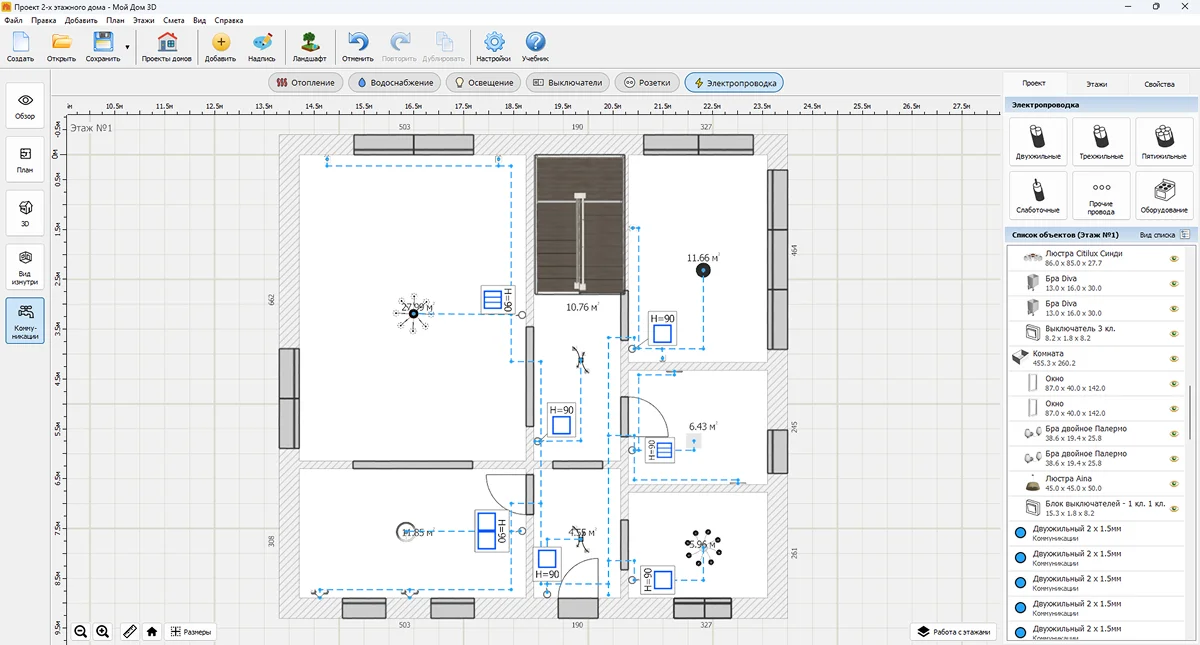
Task: Open the Смета menu
Action: tap(173, 20)
